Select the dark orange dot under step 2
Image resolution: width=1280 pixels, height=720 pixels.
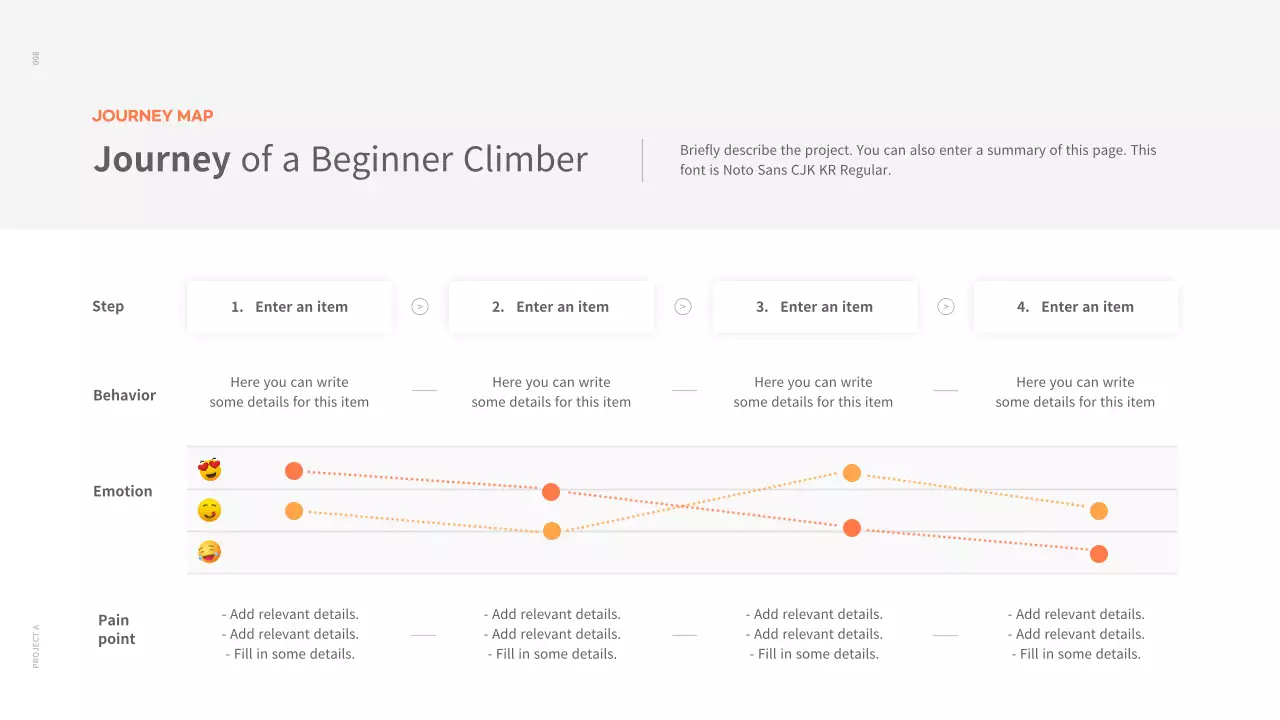[x=551, y=492]
